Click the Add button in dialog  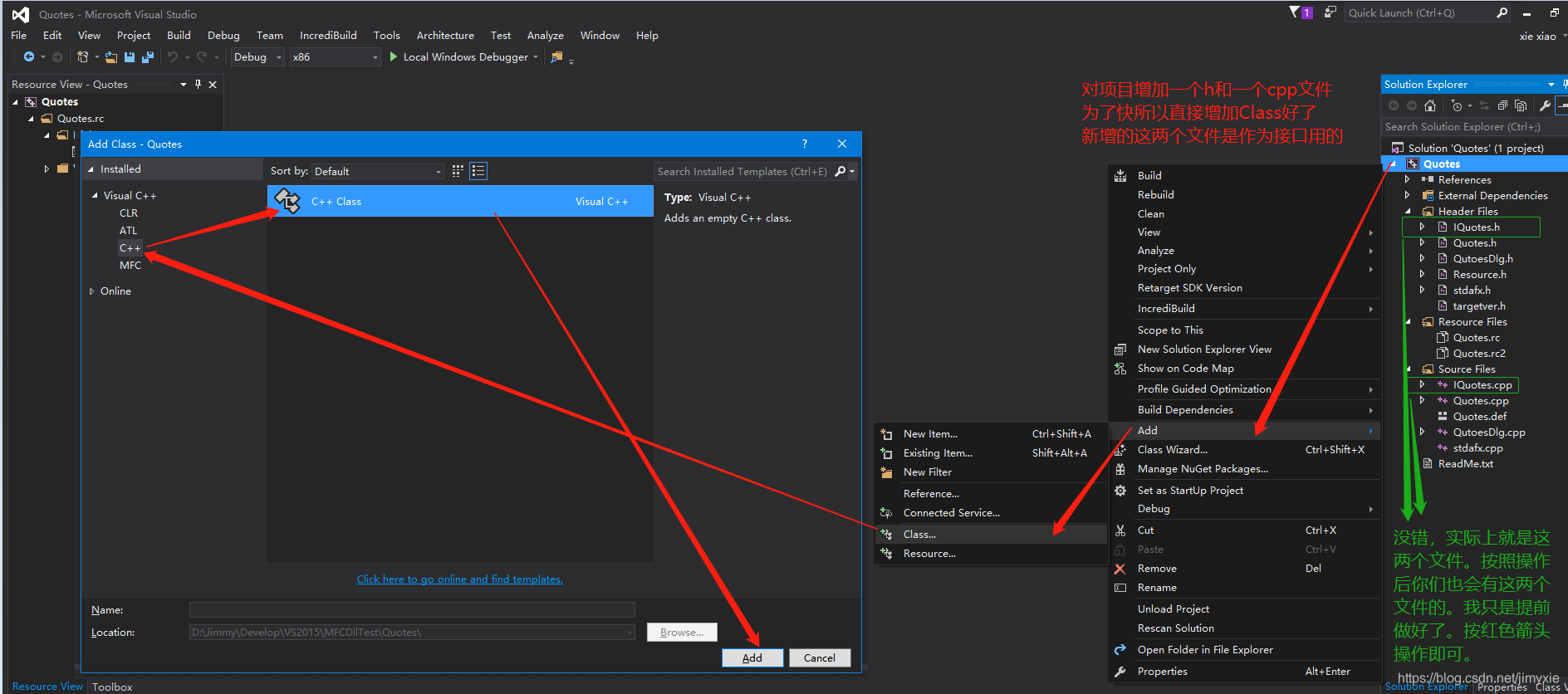[752, 657]
